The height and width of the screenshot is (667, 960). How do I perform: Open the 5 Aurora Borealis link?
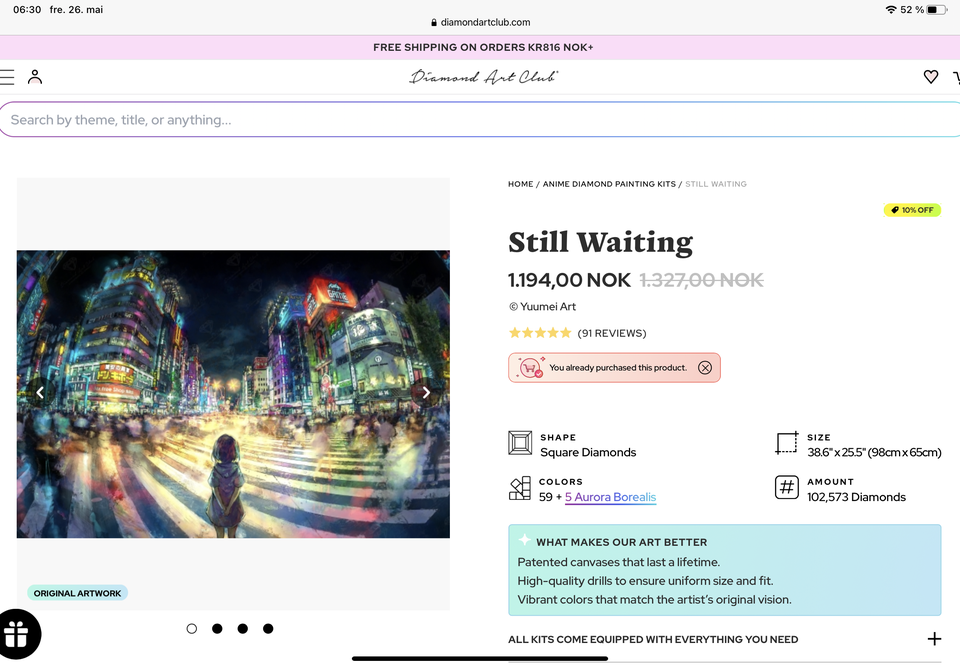click(x=610, y=497)
